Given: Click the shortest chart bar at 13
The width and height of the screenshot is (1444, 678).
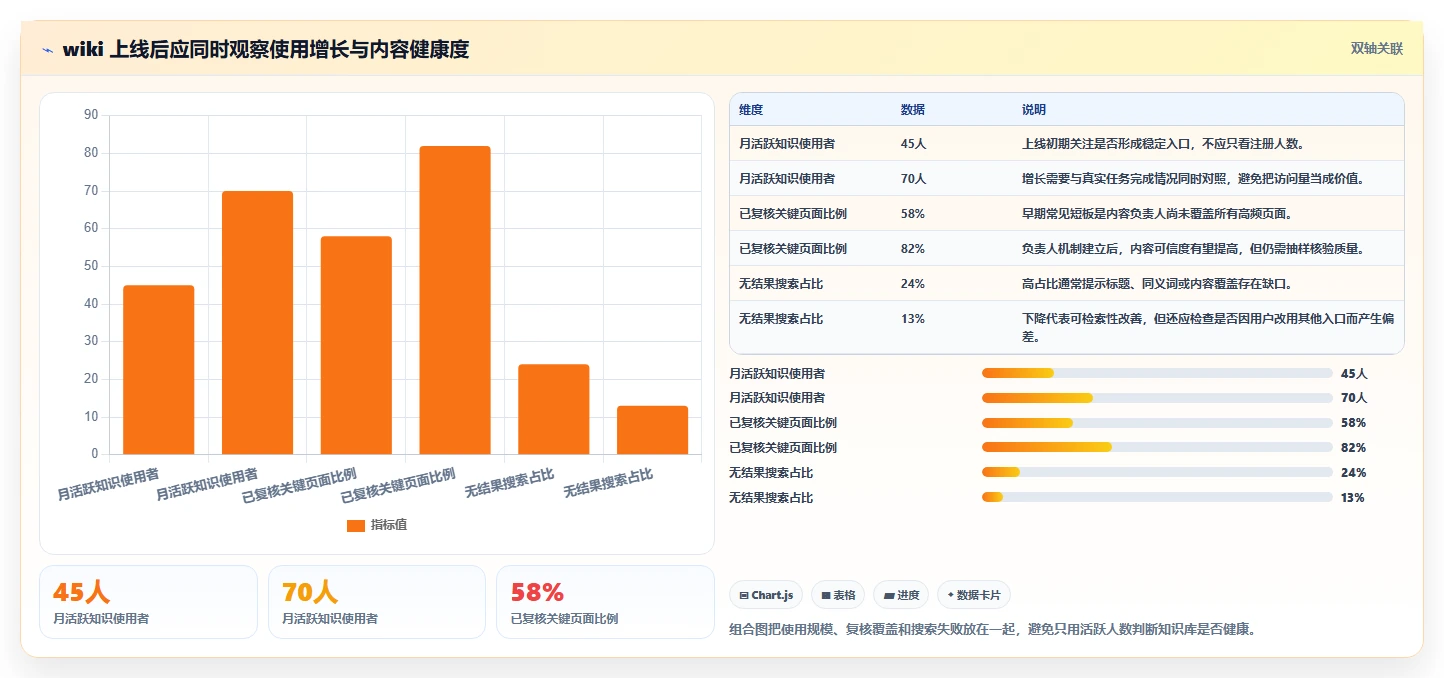Looking at the screenshot, I should pos(653,430).
